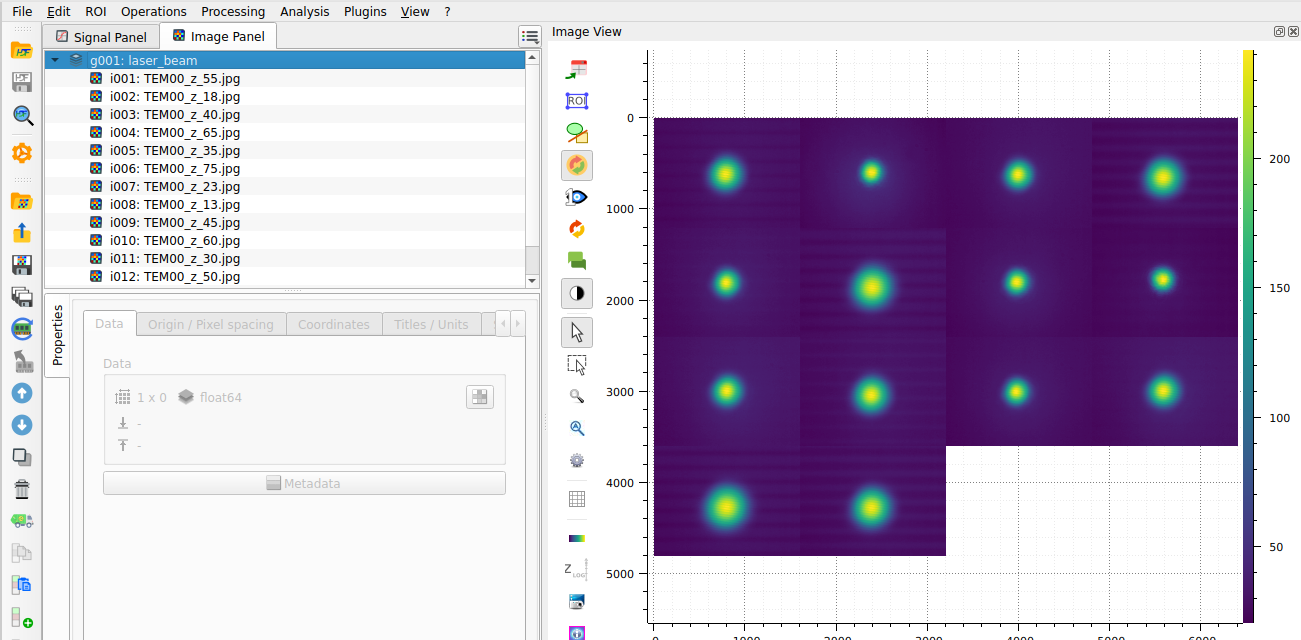Viewport: 1301px width, 640px height.
Task: Open the Properties vertical tab
Action: click(58, 335)
